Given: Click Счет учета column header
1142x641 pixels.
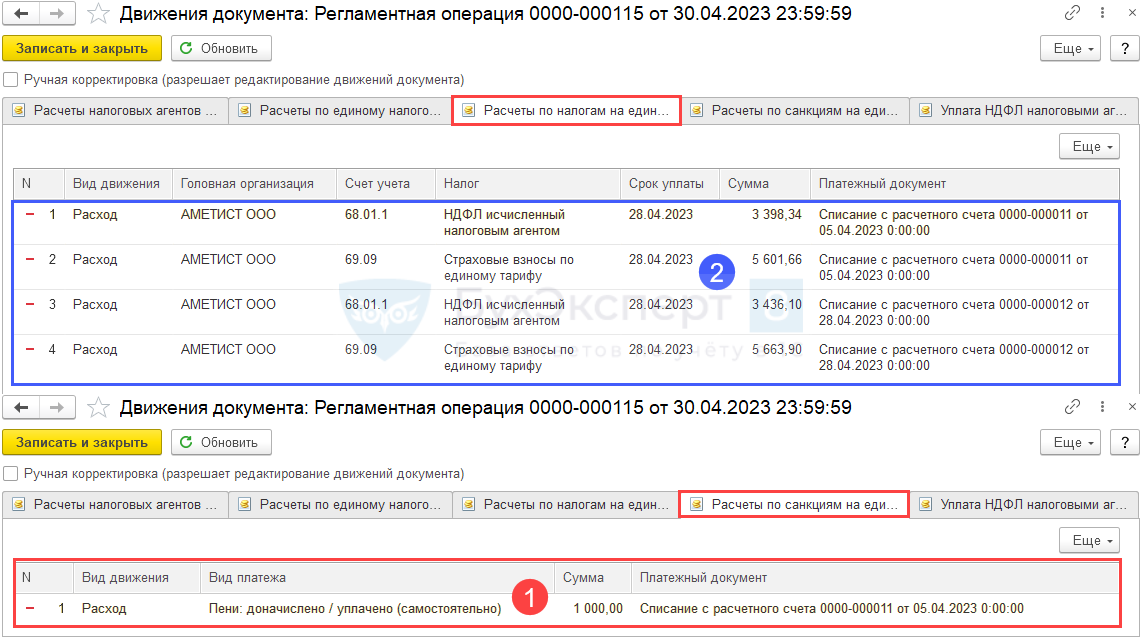Looking at the screenshot, I should tap(386, 184).
